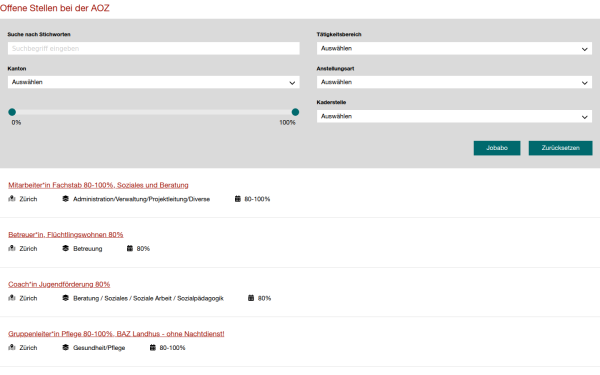
Task: Click the Jobabo button
Action: (x=497, y=148)
